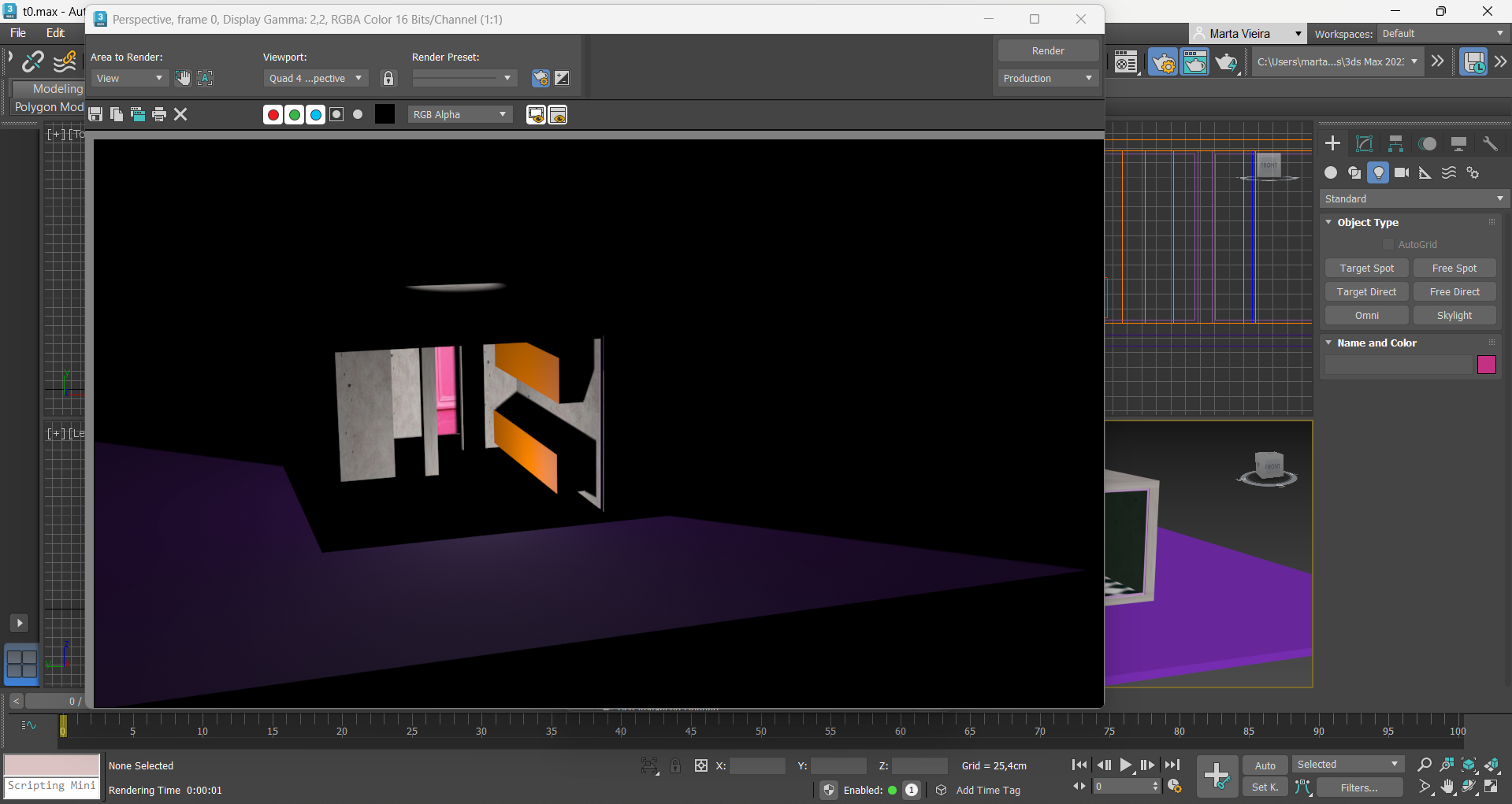The width and height of the screenshot is (1512, 804).
Task: Collapse the Object Type rollout
Action: point(1329,223)
